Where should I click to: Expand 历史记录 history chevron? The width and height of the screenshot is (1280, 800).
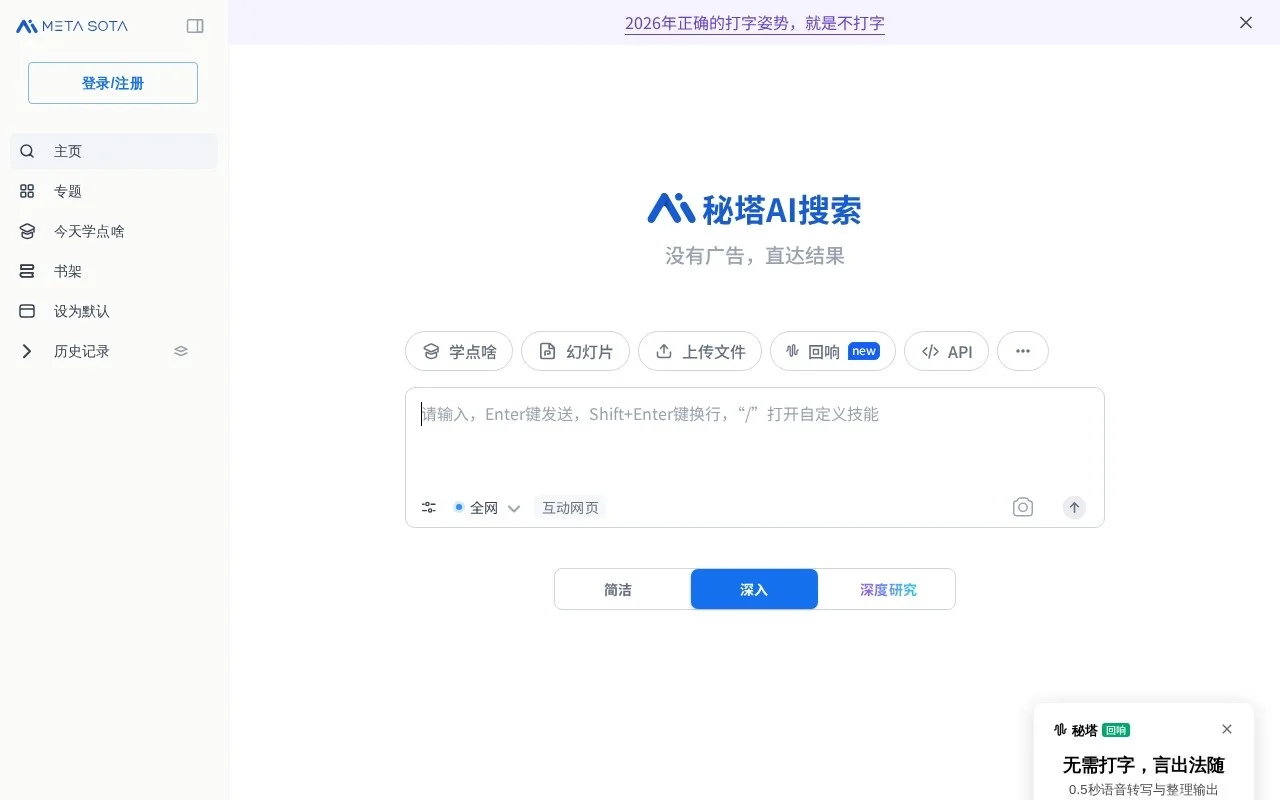(27, 351)
